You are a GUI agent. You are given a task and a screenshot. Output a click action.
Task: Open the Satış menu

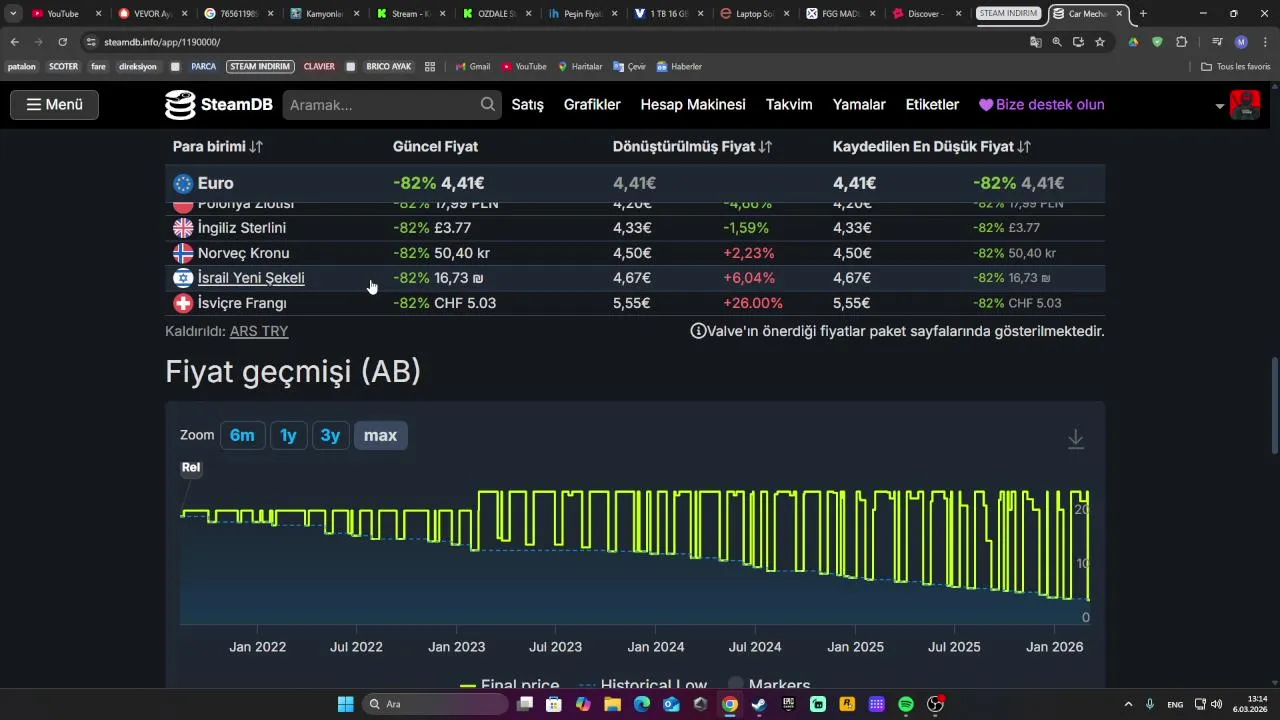click(528, 105)
